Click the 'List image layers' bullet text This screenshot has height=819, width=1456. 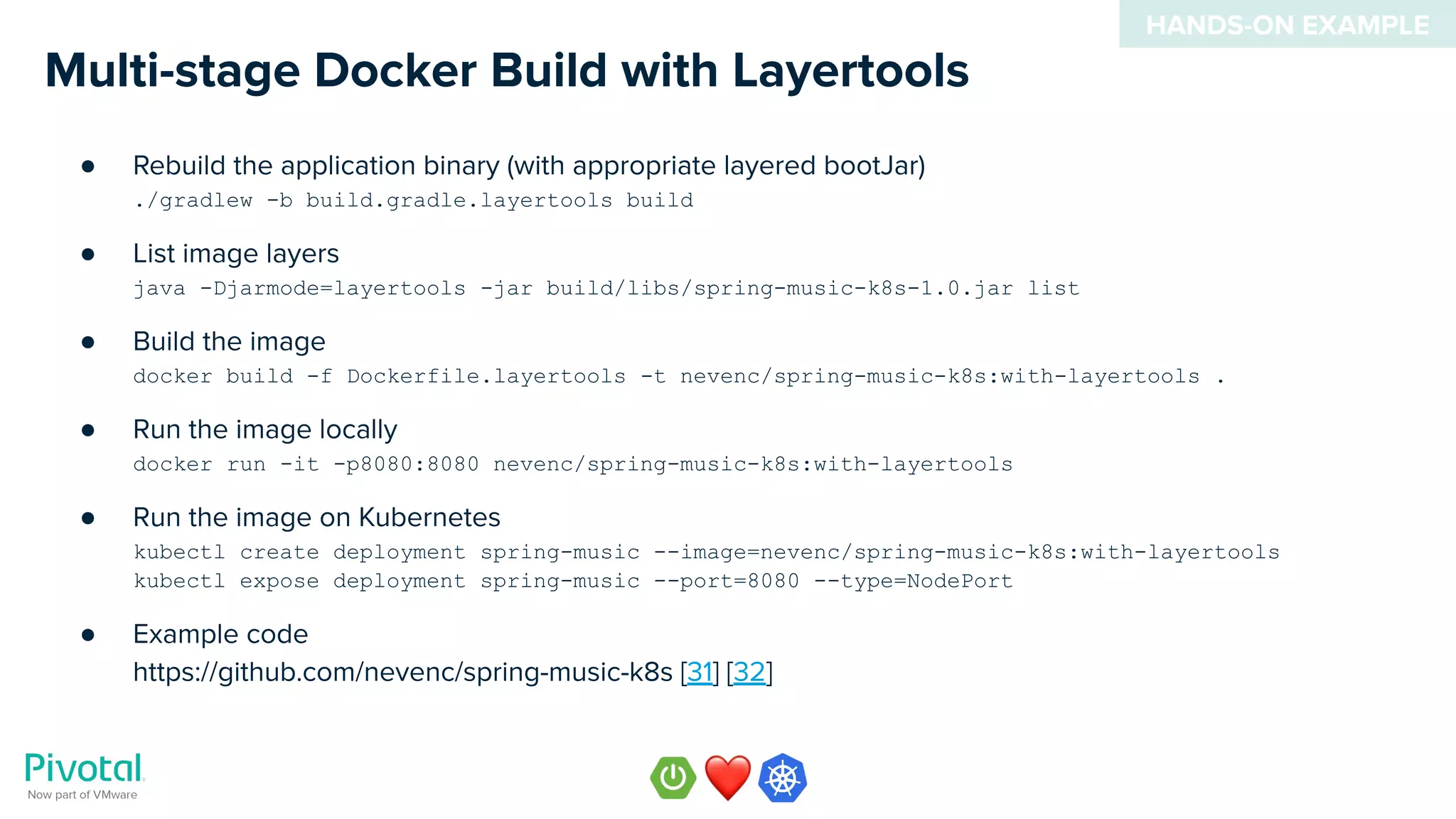pos(236,254)
